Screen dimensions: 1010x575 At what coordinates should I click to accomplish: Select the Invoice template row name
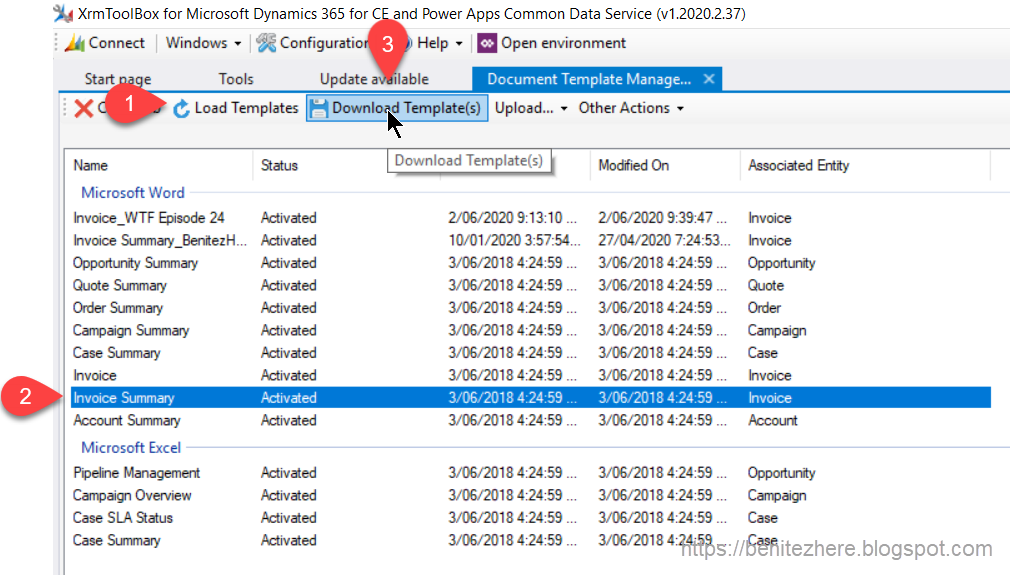click(95, 375)
